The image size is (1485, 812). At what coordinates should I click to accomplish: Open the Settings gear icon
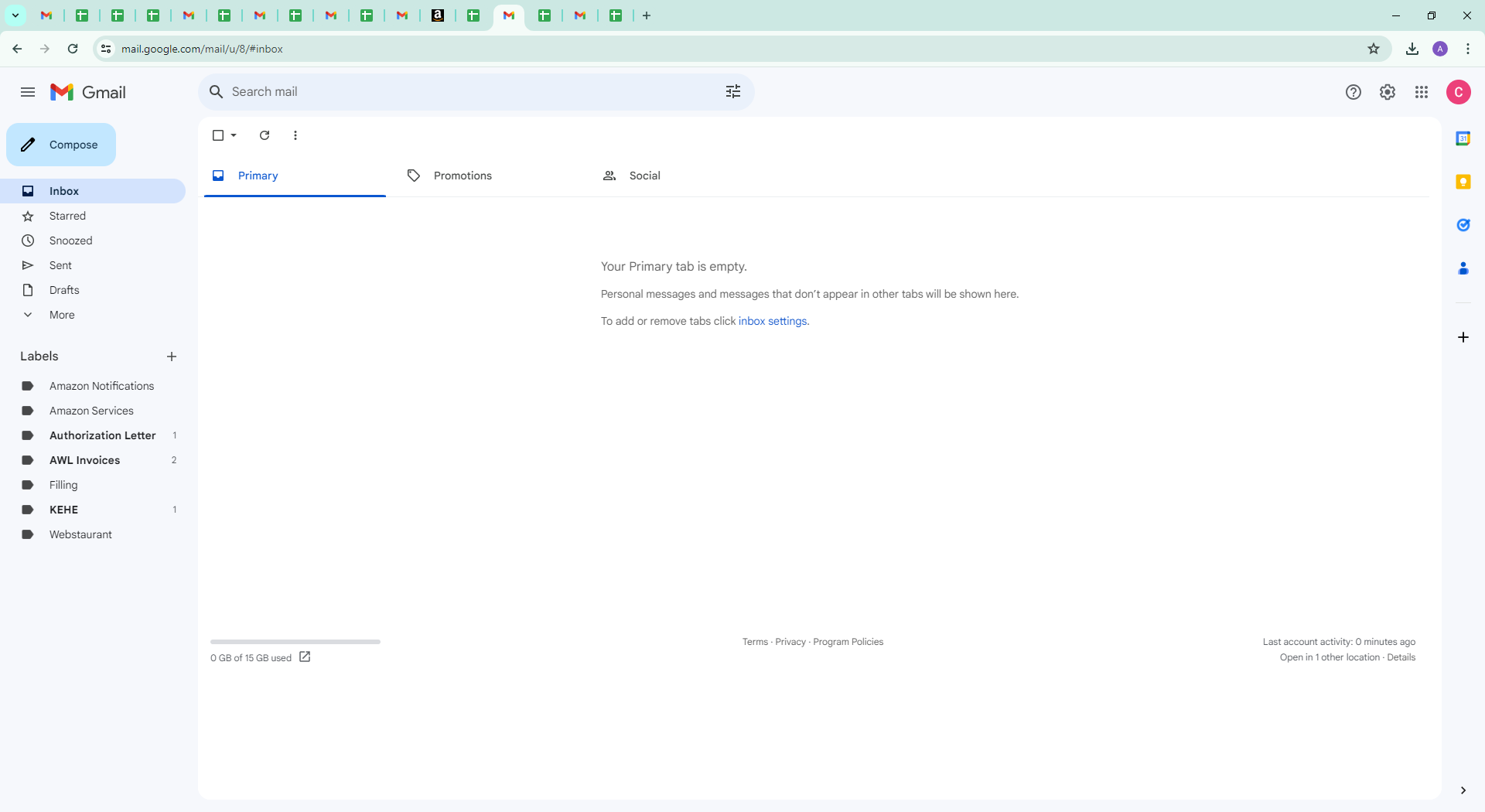(1388, 92)
